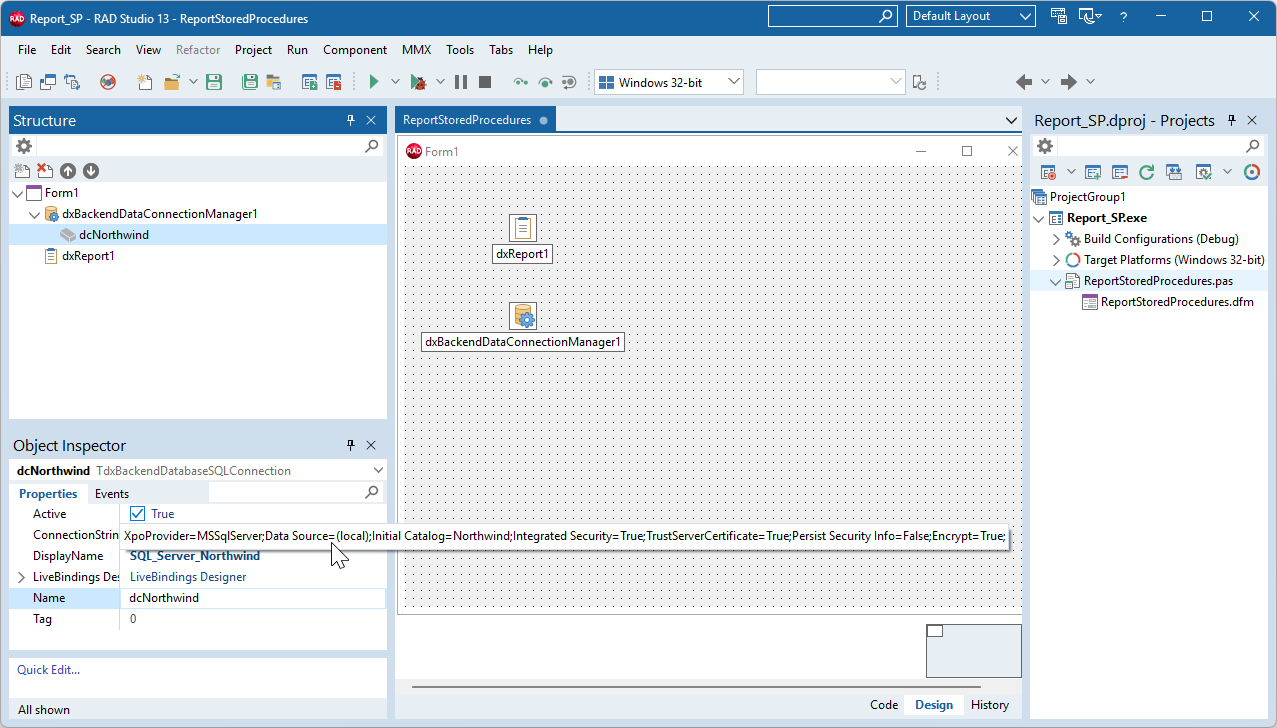The image size is (1277, 728).
Task: Unpin the Structure panel
Action: pos(350,119)
